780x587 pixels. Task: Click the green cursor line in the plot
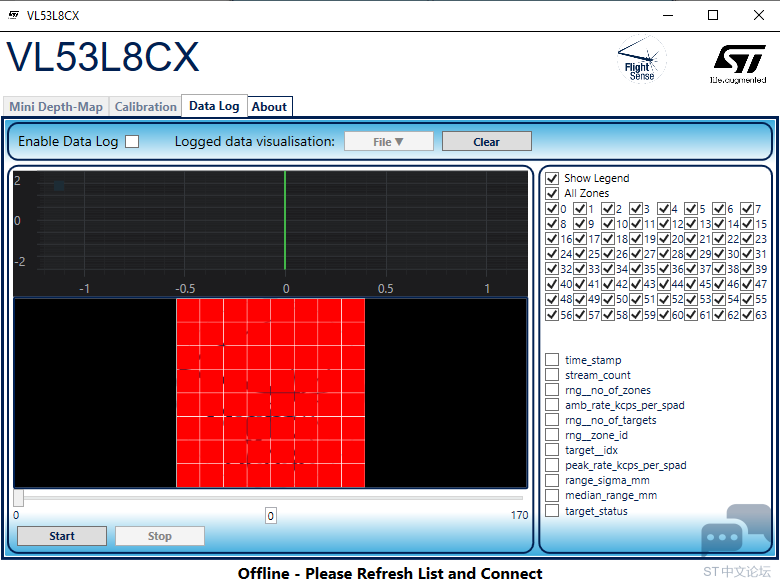coord(285,220)
